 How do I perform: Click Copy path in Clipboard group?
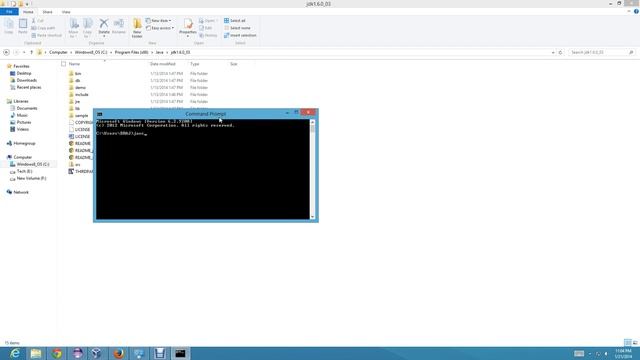pyautogui.click(x=43, y=28)
